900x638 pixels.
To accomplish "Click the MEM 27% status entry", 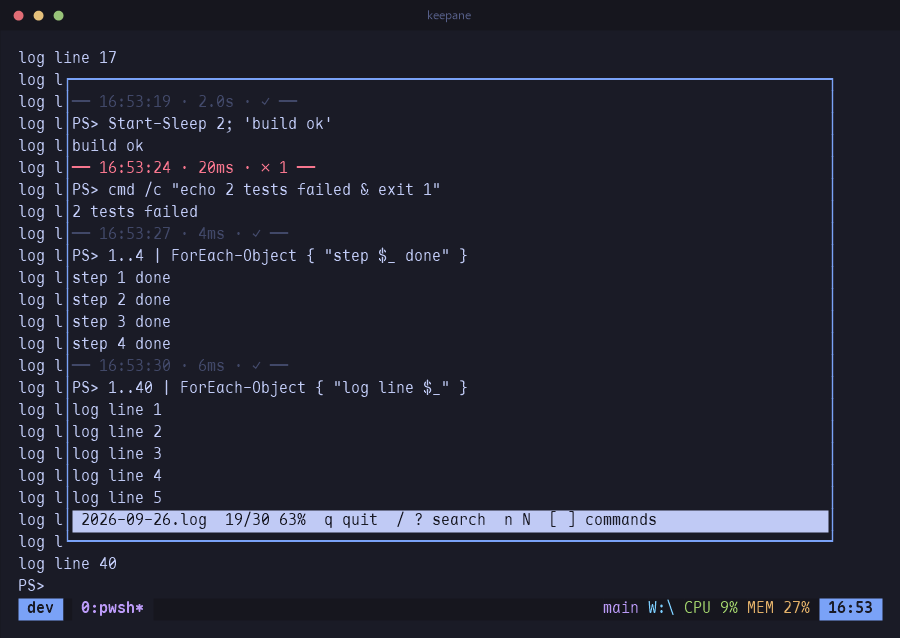I will [778, 608].
